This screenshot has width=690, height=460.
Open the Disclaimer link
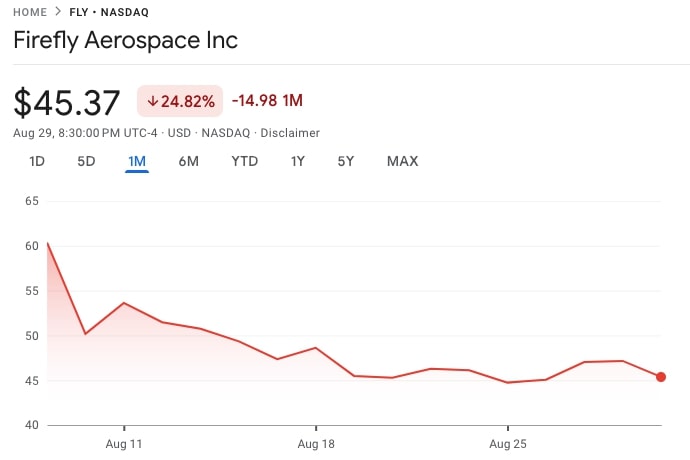pyautogui.click(x=290, y=133)
